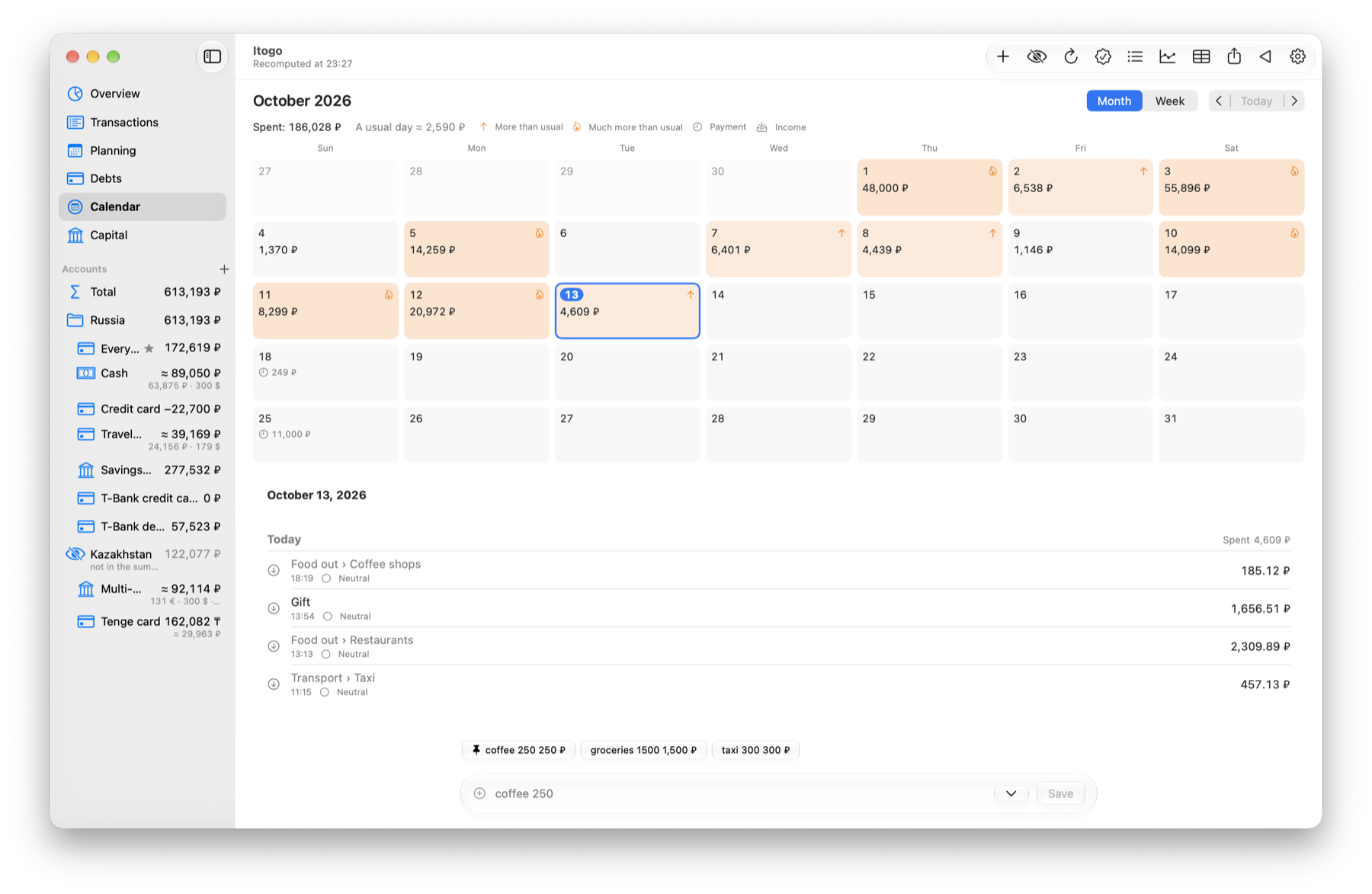Screen dimensions: 1372x894
Task: Click the Today button in the calendar header
Action: pyautogui.click(x=1256, y=101)
